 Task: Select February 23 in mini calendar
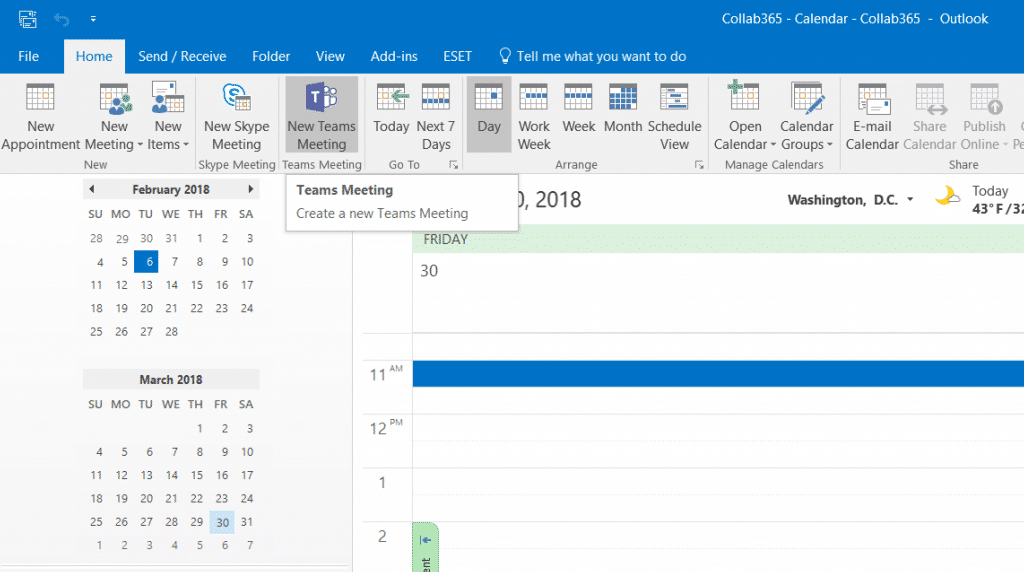coord(222,308)
